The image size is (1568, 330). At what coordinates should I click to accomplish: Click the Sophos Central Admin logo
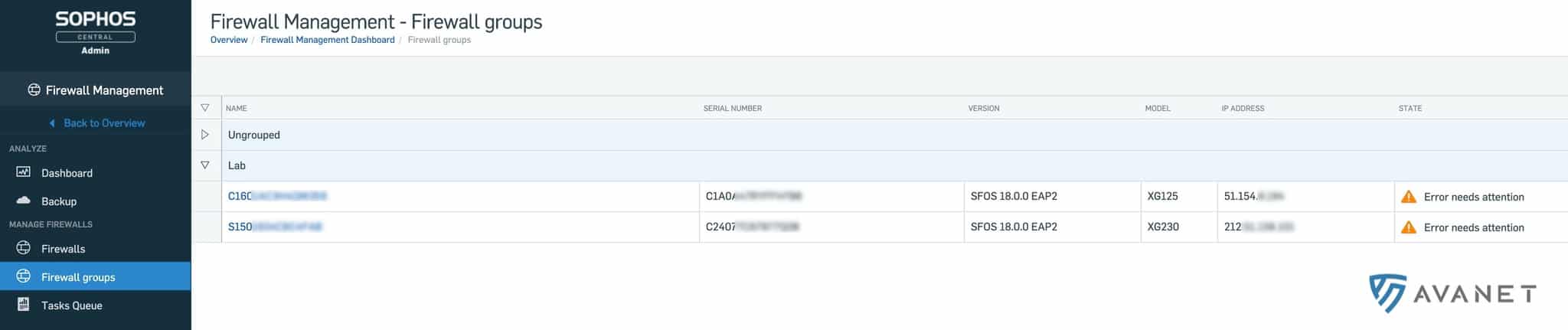point(96,32)
